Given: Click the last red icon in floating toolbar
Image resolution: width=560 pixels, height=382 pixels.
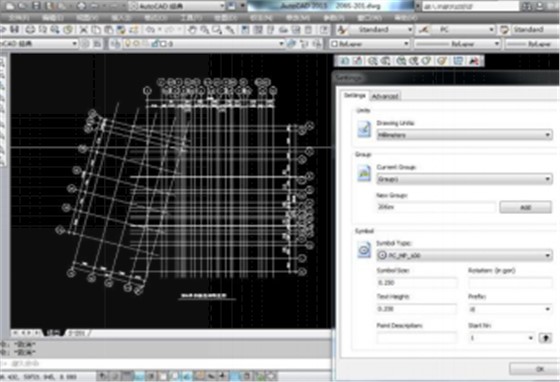Looking at the screenshot, I should coord(474,61).
